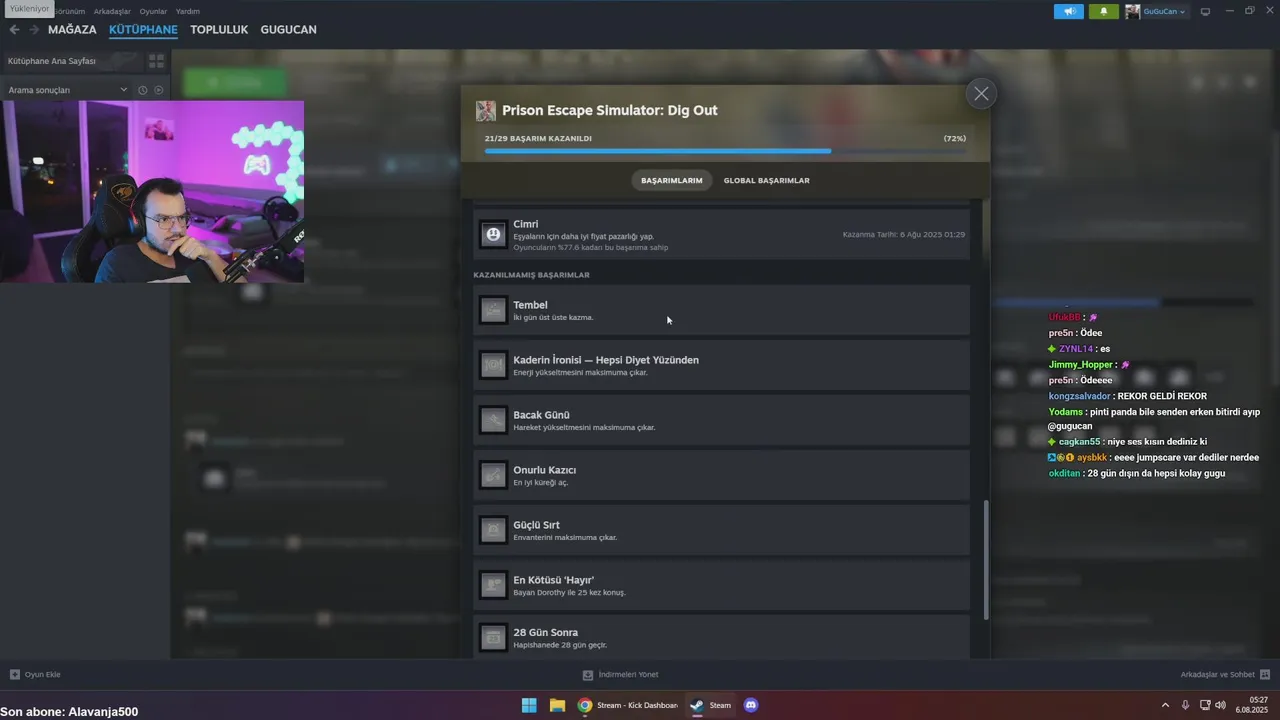1280x720 pixels.
Task: Switch library to grid view icon
Action: (156, 61)
